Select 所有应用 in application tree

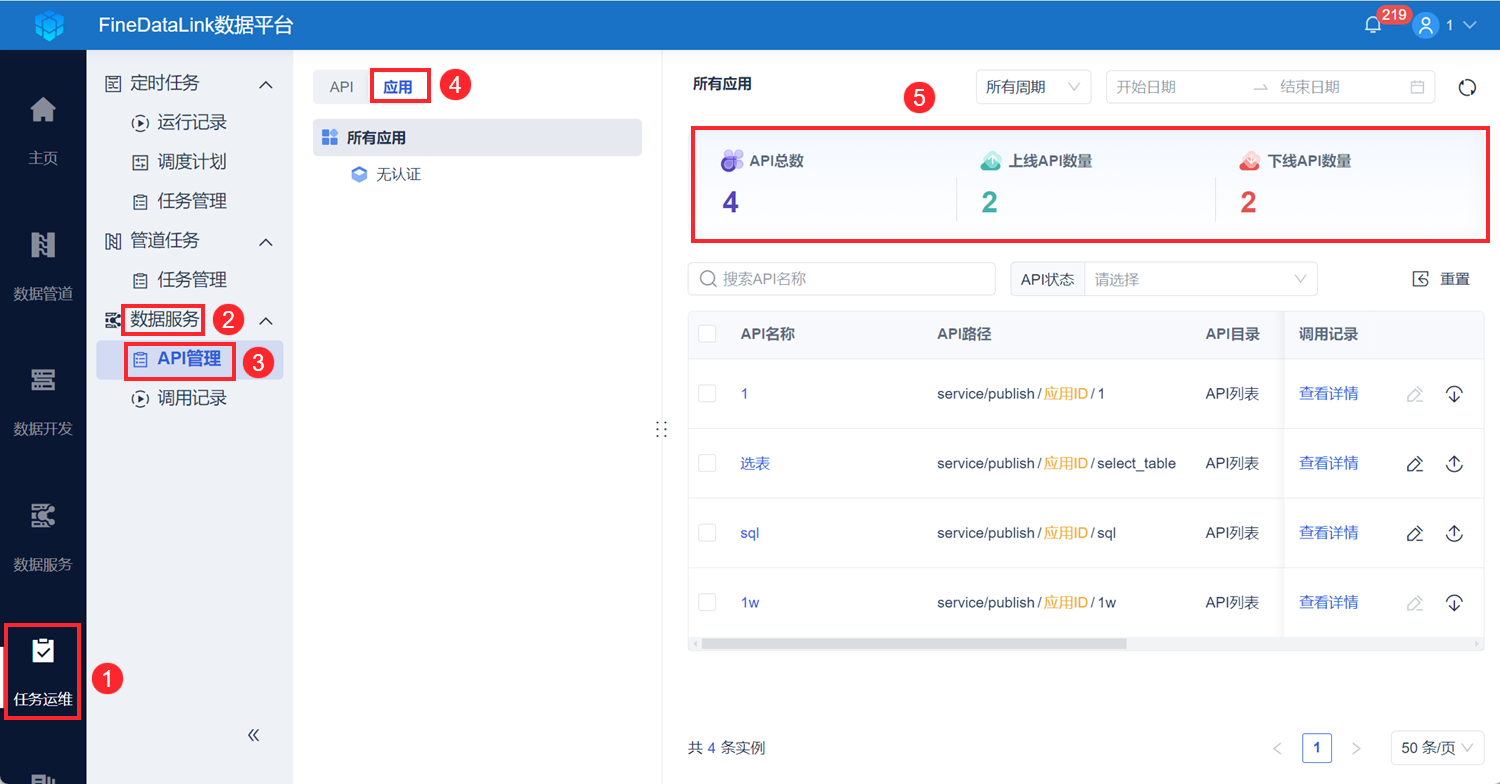[477, 138]
